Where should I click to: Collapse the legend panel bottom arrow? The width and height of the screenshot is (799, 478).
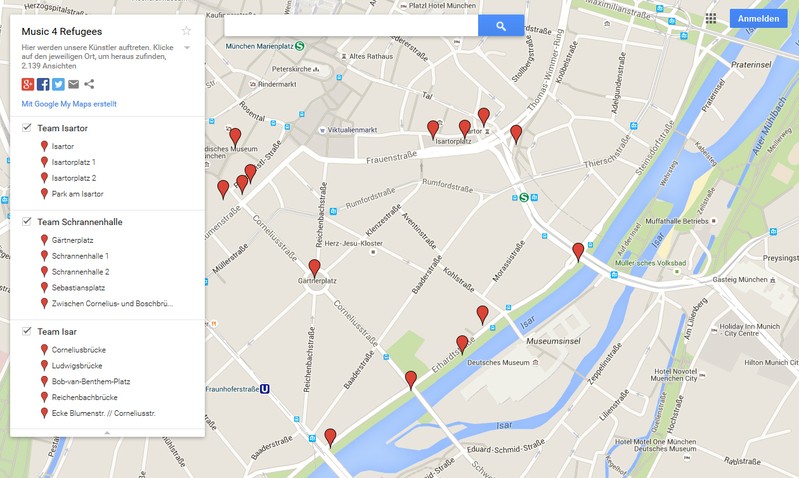[x=107, y=432]
